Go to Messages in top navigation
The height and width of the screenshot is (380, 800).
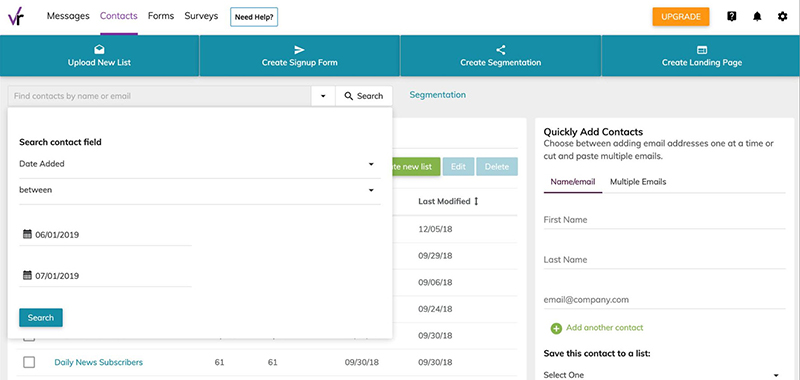pos(68,16)
